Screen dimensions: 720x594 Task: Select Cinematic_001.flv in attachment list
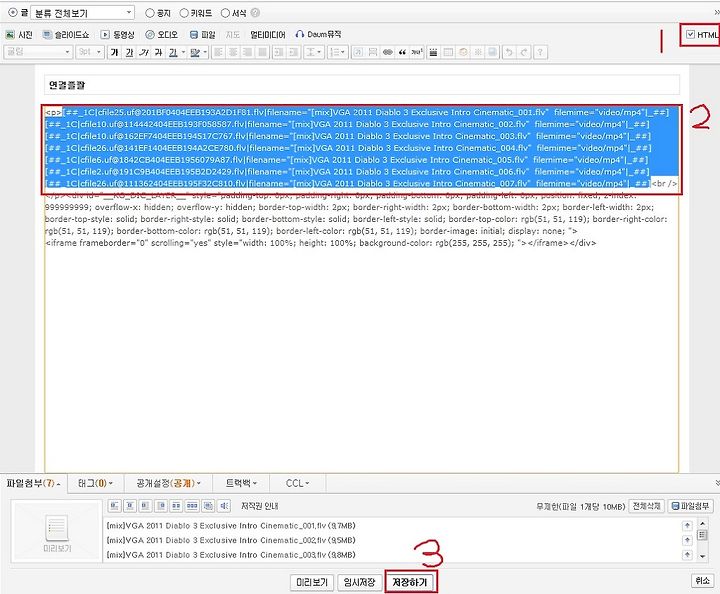(x=231, y=526)
